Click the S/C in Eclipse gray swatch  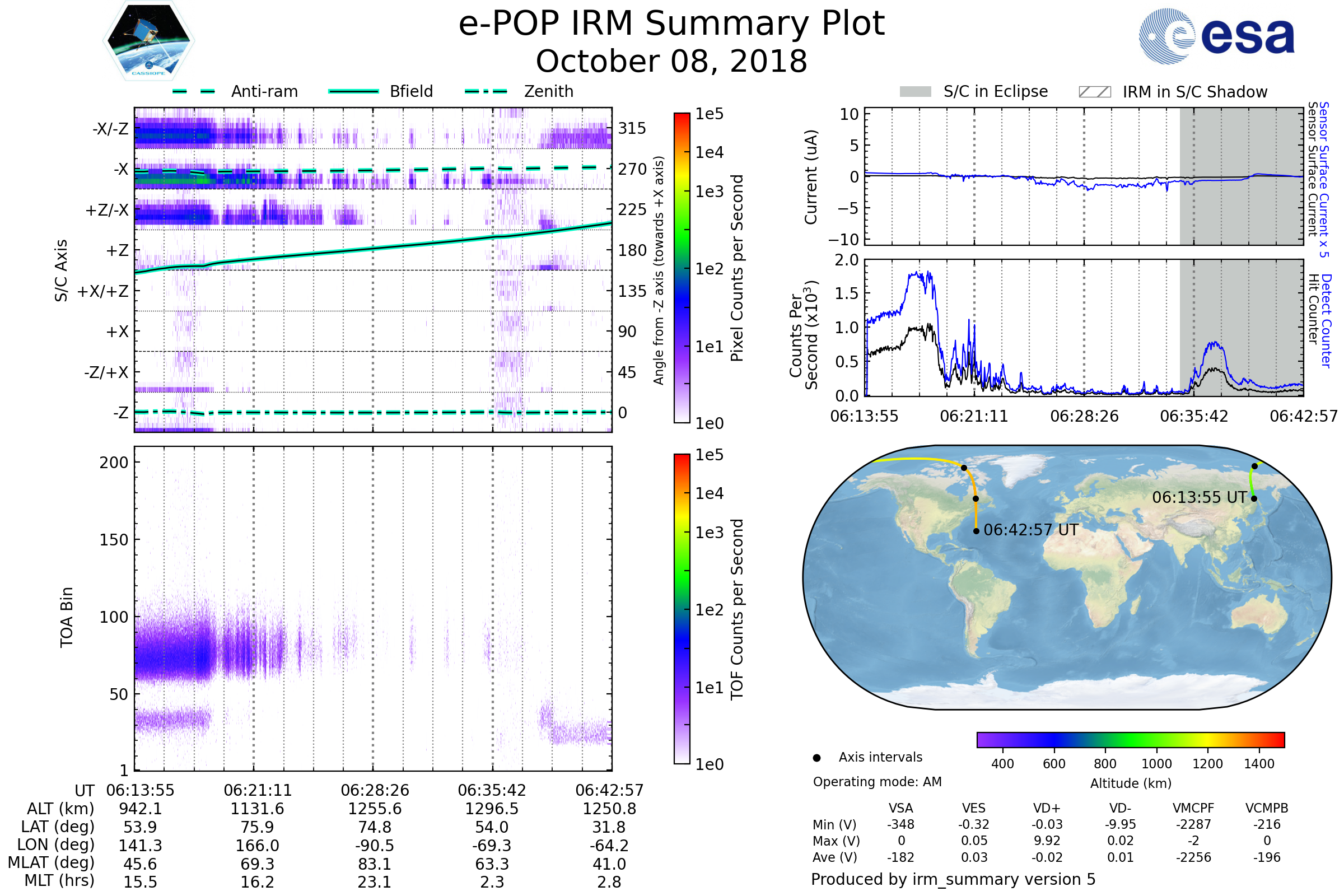tap(916, 92)
